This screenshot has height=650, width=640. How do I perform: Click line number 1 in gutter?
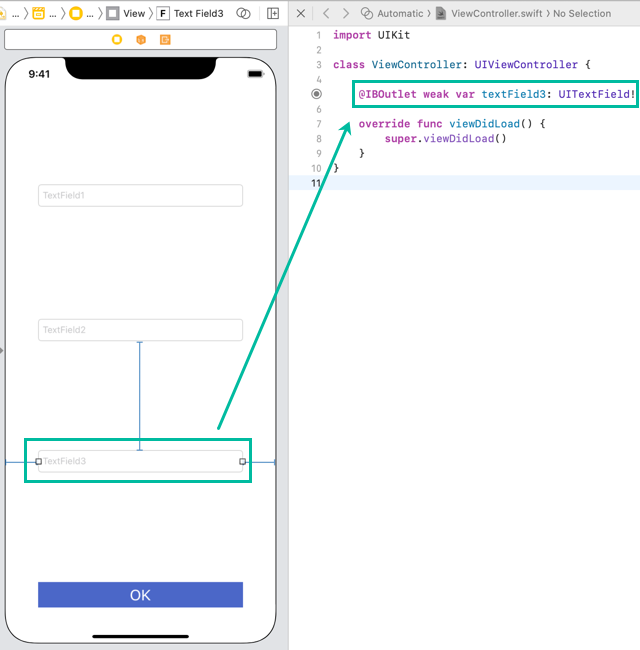click(319, 35)
